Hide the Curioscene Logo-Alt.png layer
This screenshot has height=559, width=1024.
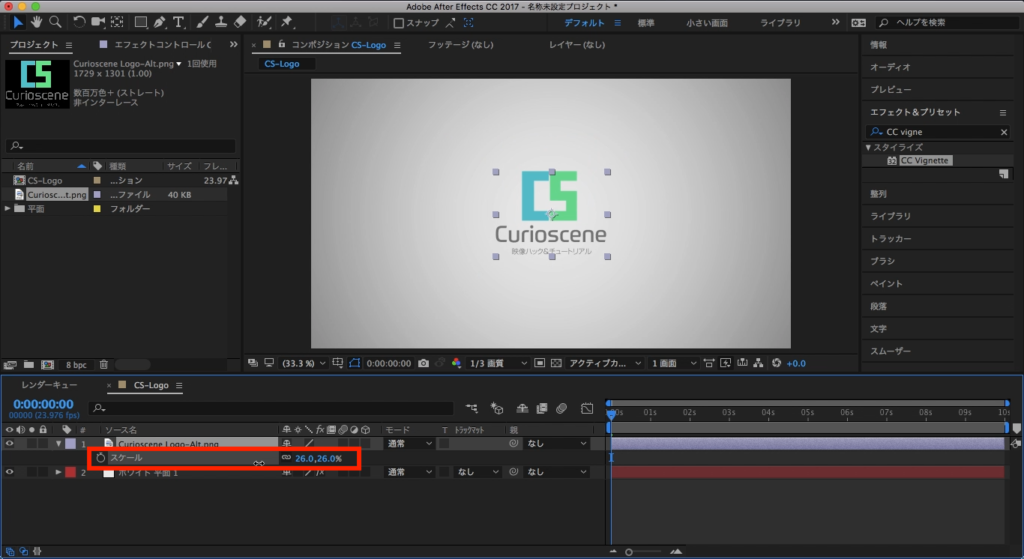coord(10,443)
